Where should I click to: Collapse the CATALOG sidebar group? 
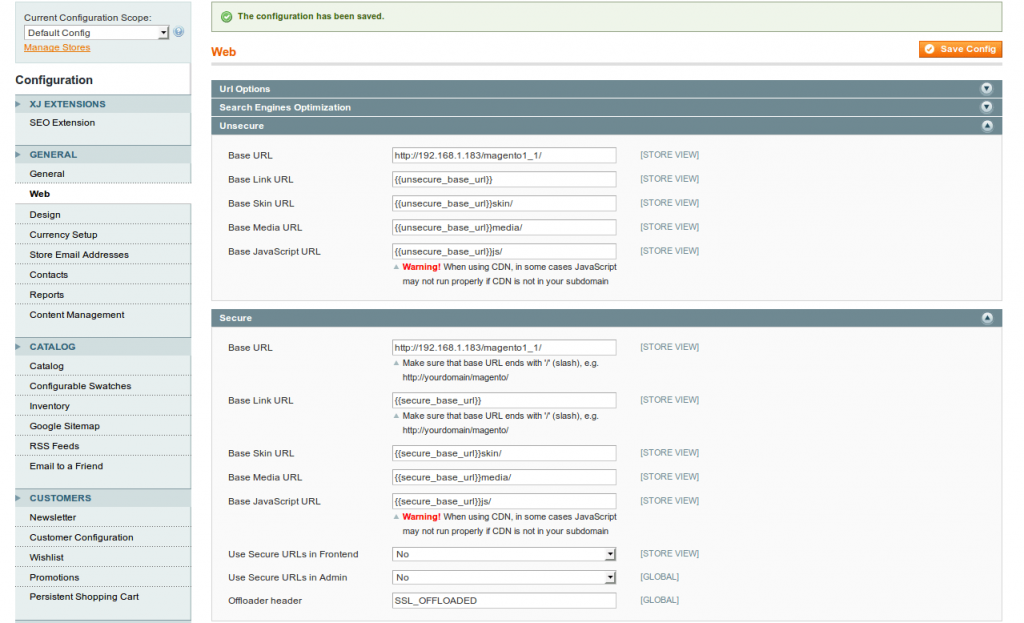click(x=52, y=347)
